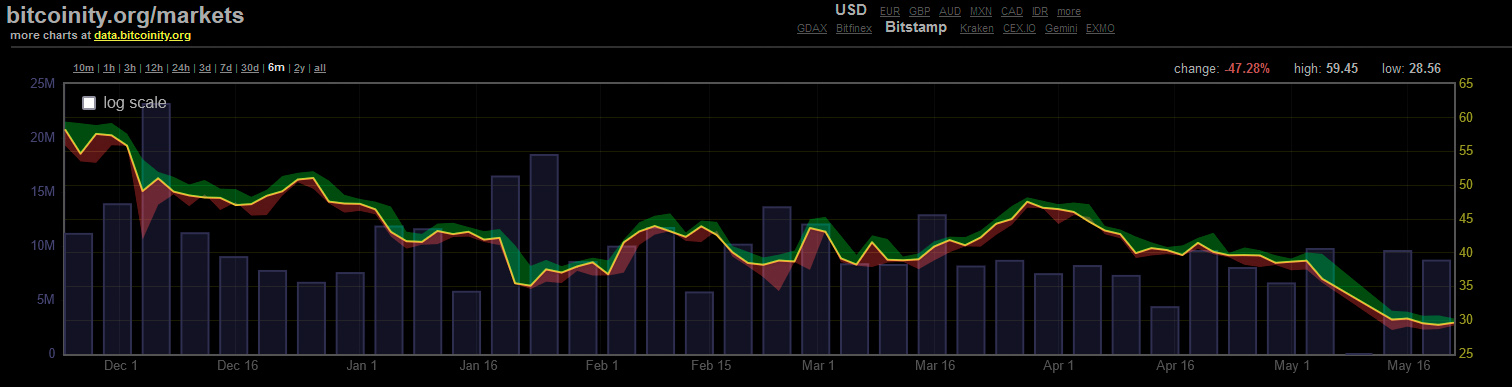Switch chart range to 12h
Image resolution: width=1512 pixels, height=387 pixels.
(x=154, y=68)
